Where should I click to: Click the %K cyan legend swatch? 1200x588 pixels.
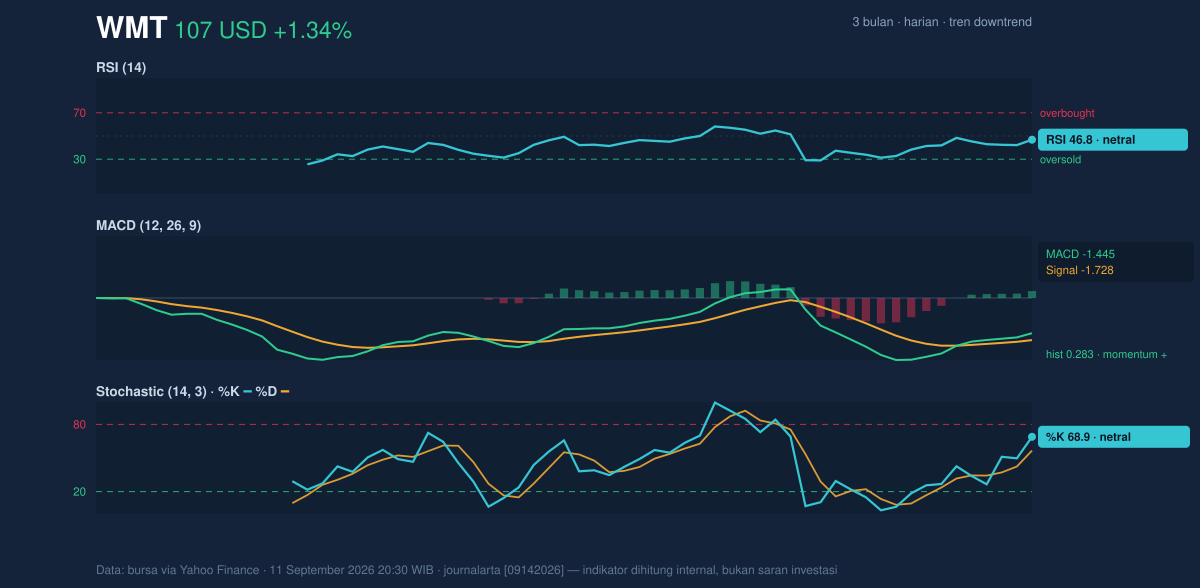247,392
